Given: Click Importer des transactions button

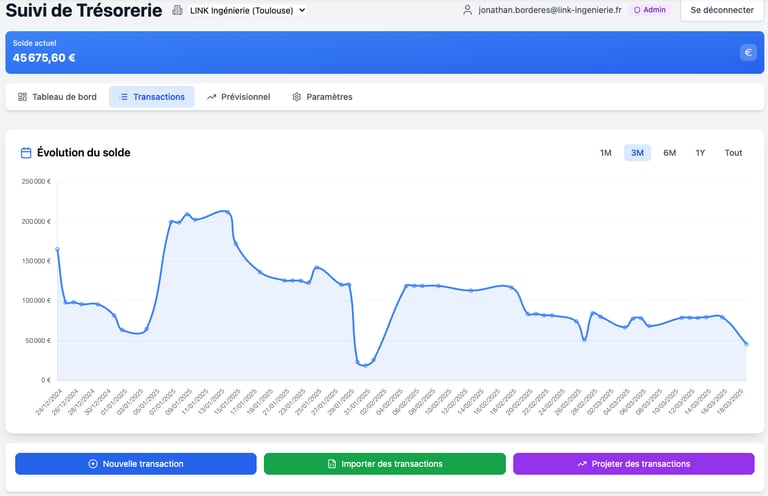Looking at the screenshot, I should 385,464.
